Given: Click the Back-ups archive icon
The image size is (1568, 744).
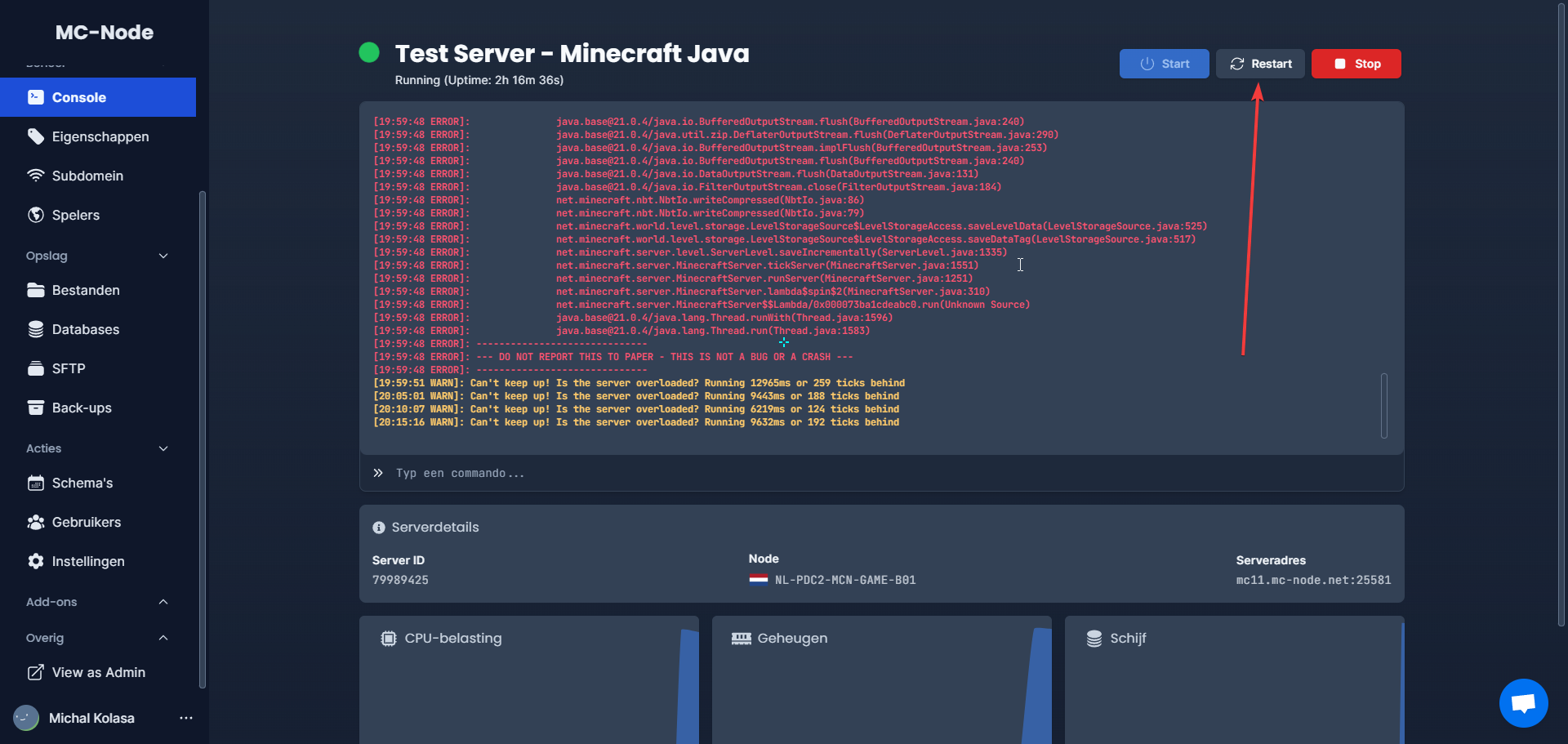Looking at the screenshot, I should (x=35, y=408).
